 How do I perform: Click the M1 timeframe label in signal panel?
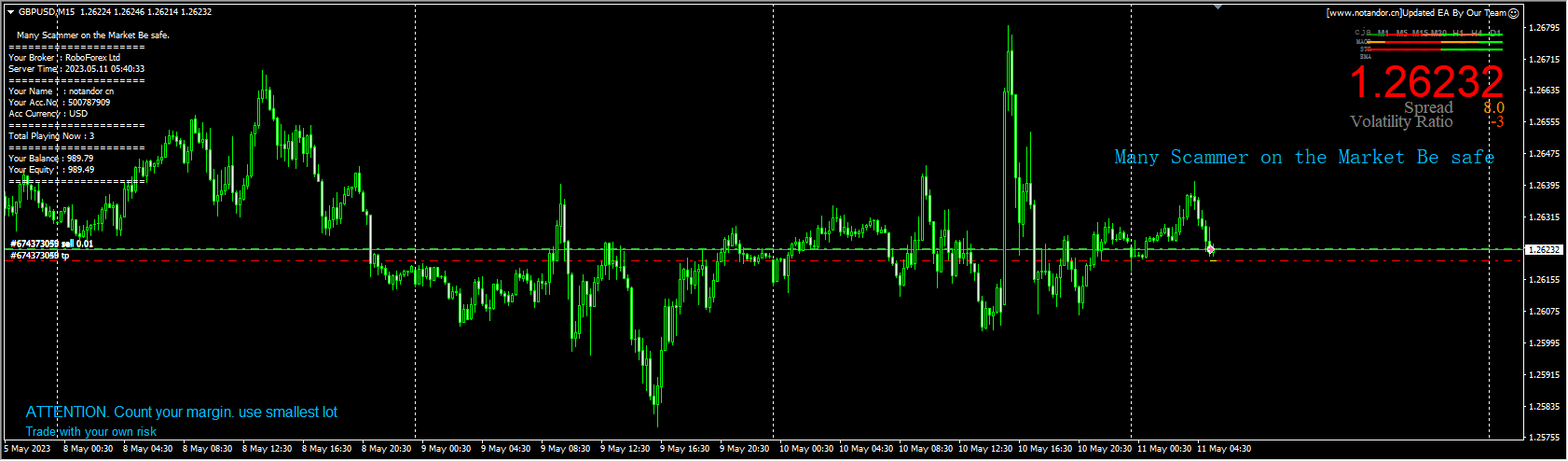1383,33
